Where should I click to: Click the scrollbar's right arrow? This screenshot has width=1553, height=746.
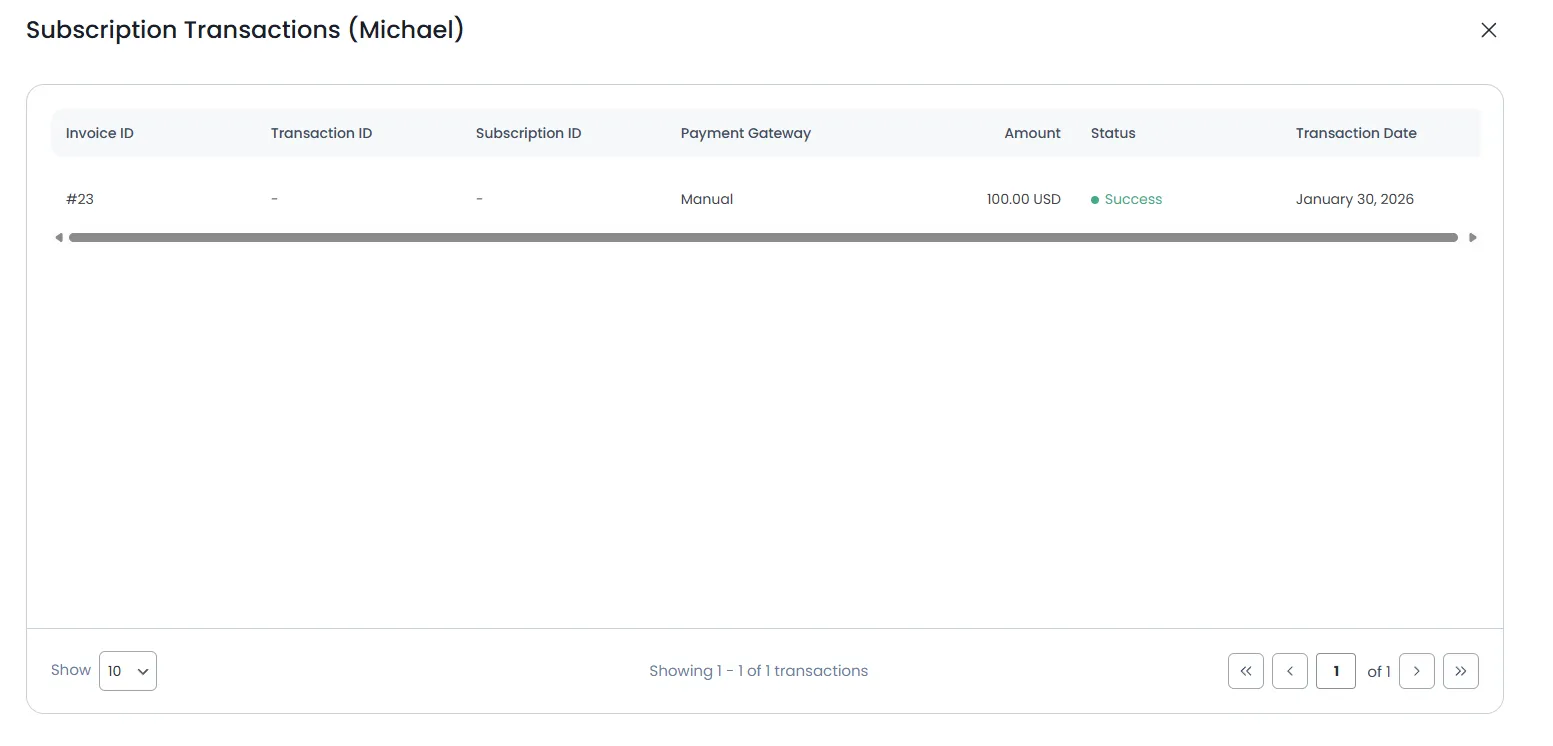(1472, 238)
